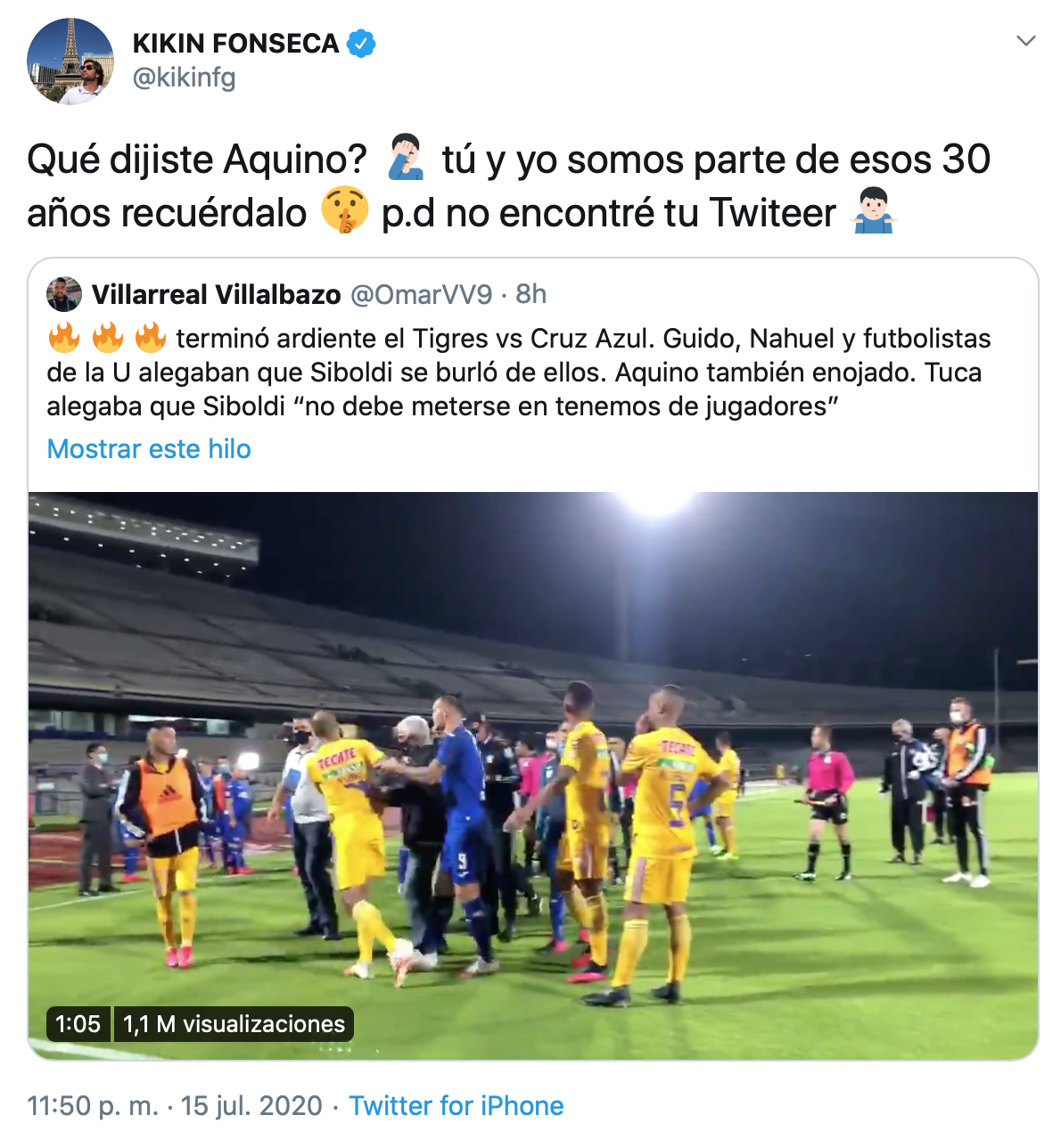
Task: Open the @kikinfg handle
Action: pos(184,78)
